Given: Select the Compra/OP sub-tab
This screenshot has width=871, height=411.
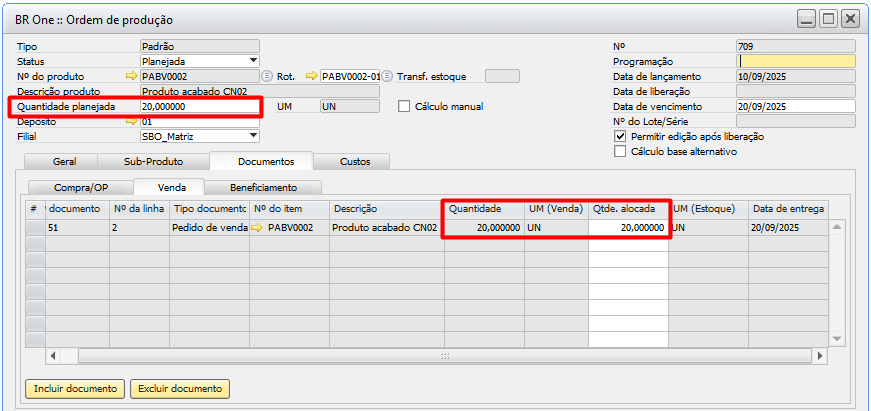Looking at the screenshot, I should [80, 187].
